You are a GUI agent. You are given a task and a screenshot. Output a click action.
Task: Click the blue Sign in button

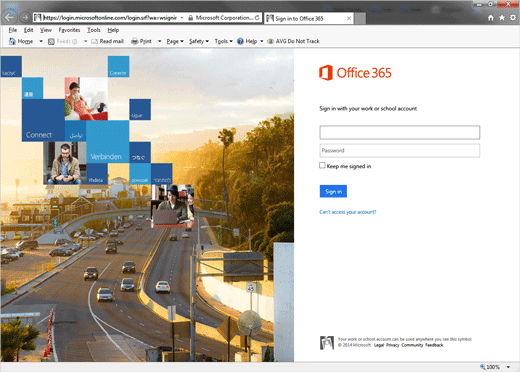[x=333, y=191]
